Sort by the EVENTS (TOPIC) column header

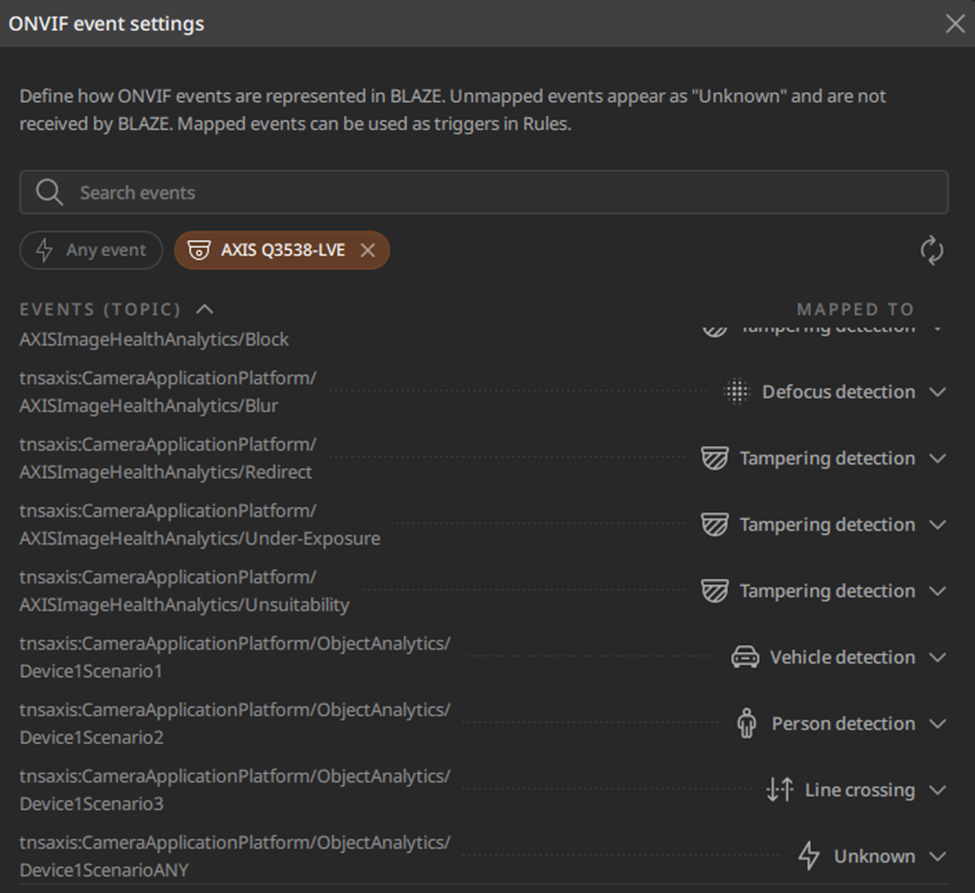[x=100, y=309]
